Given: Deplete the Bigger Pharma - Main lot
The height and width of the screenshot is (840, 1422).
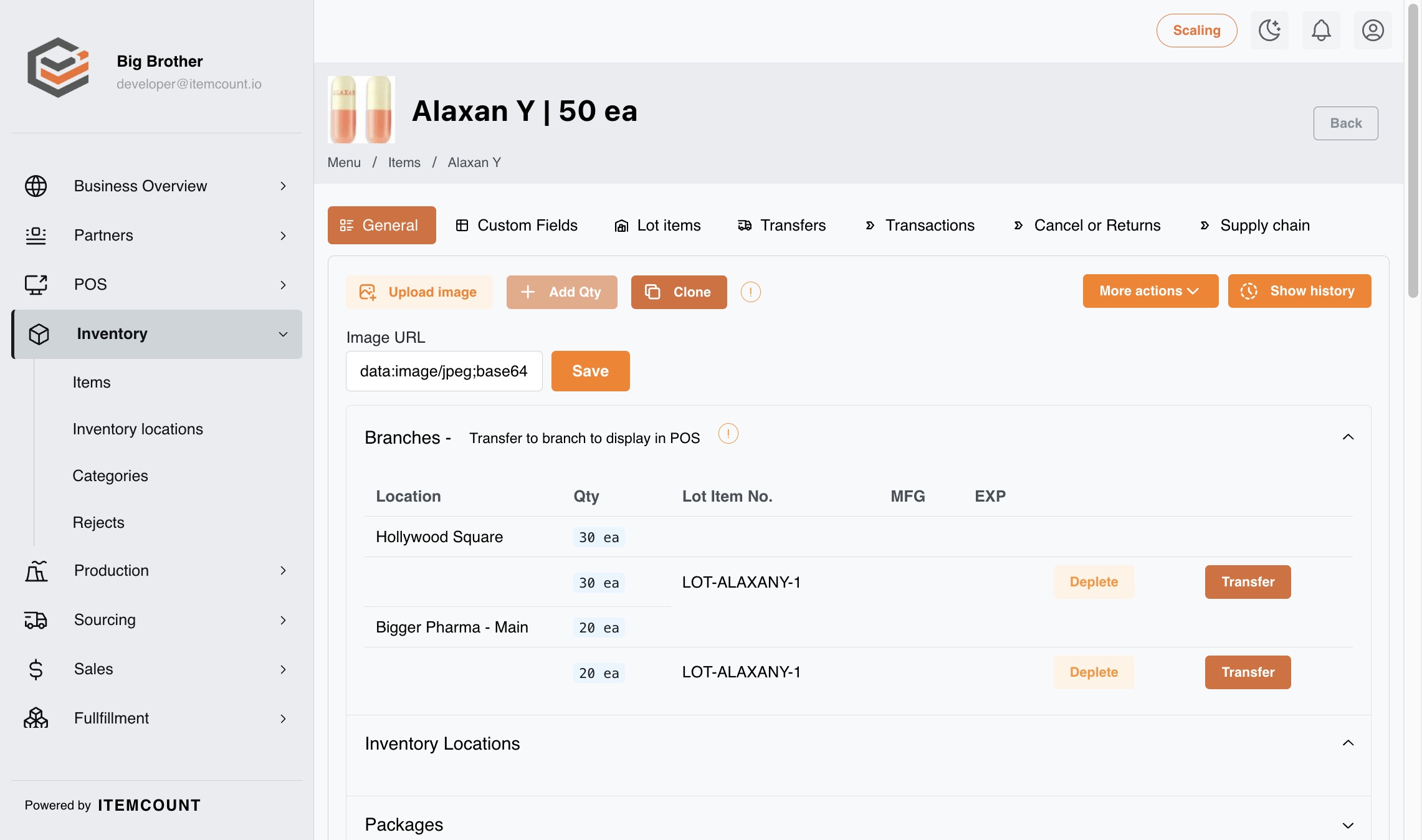Looking at the screenshot, I should pos(1094,672).
